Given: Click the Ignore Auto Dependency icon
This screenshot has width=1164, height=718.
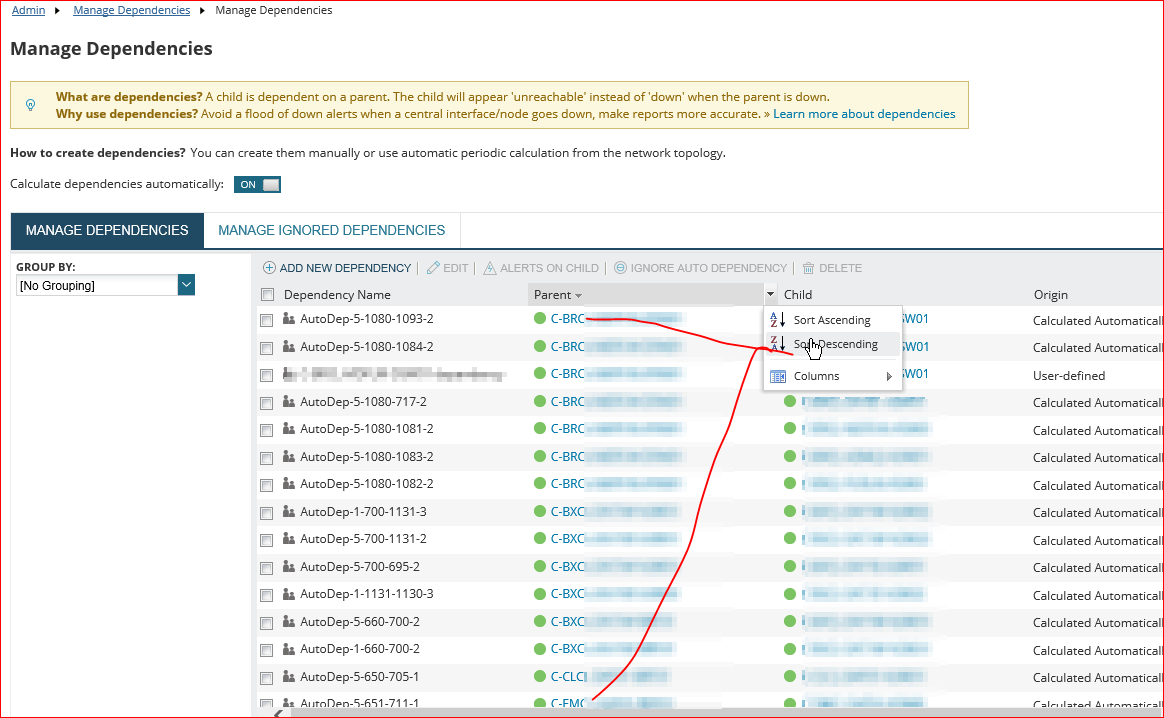Looking at the screenshot, I should (x=621, y=268).
